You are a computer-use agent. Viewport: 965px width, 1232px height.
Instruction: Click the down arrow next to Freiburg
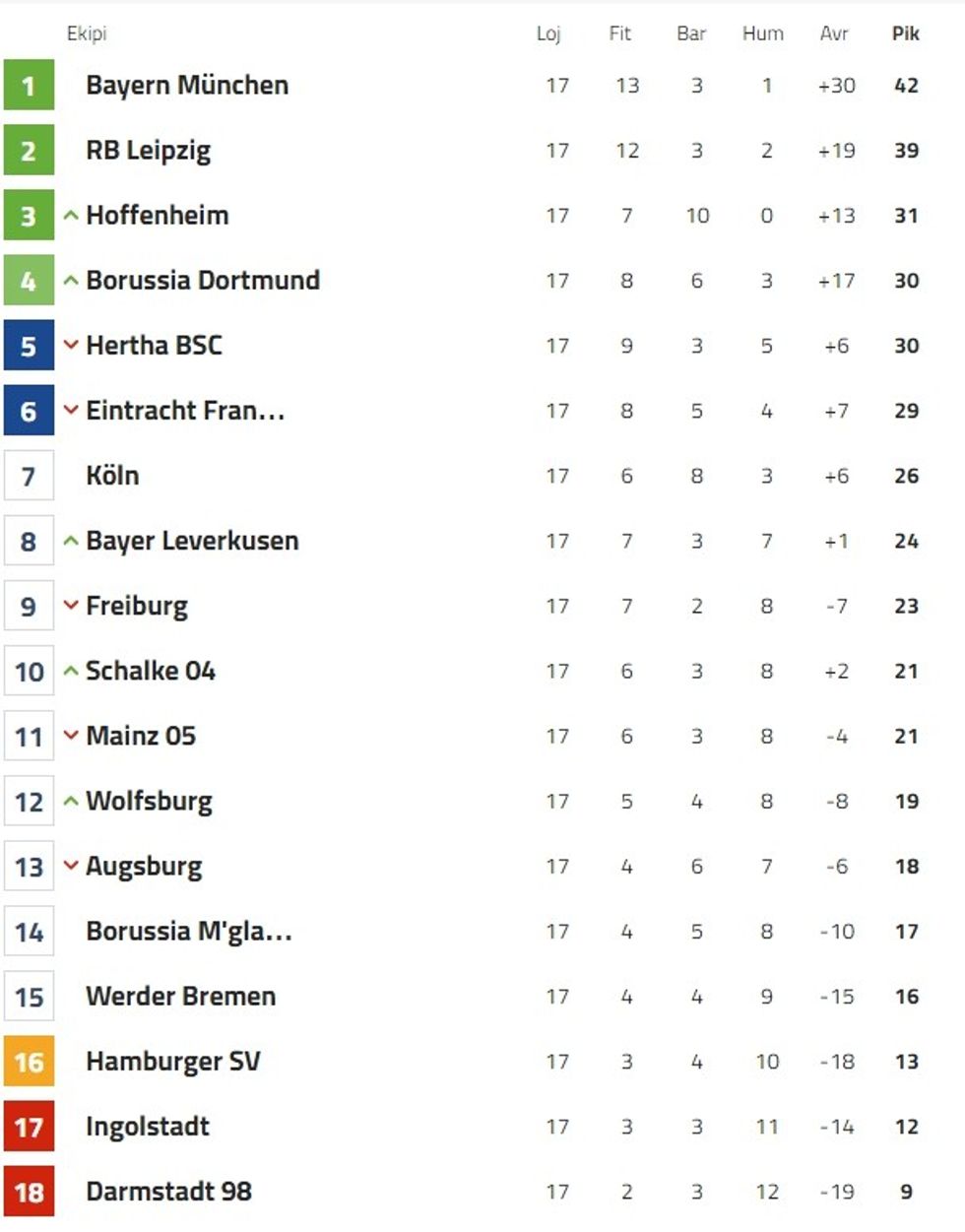71,606
